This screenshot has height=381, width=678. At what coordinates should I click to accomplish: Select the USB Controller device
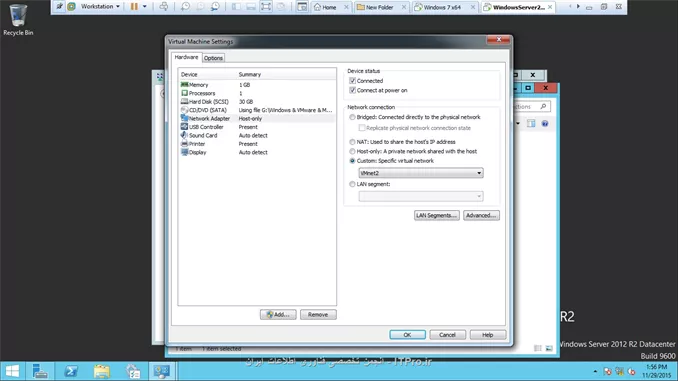[x=257, y=127]
